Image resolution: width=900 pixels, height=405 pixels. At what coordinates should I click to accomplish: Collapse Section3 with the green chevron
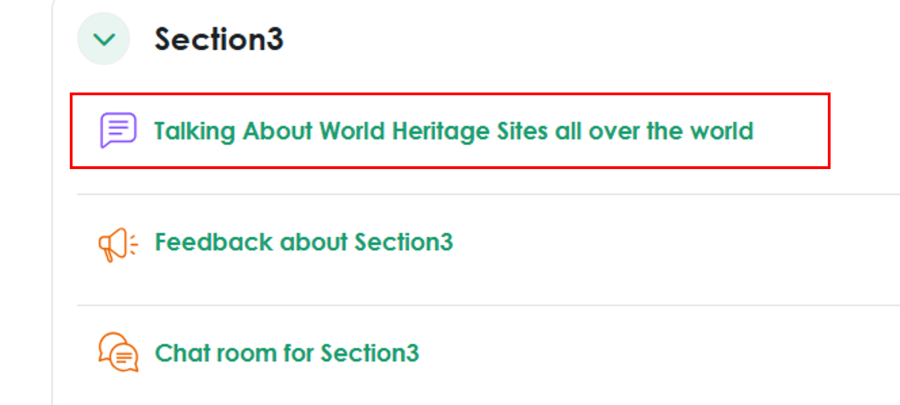(104, 40)
